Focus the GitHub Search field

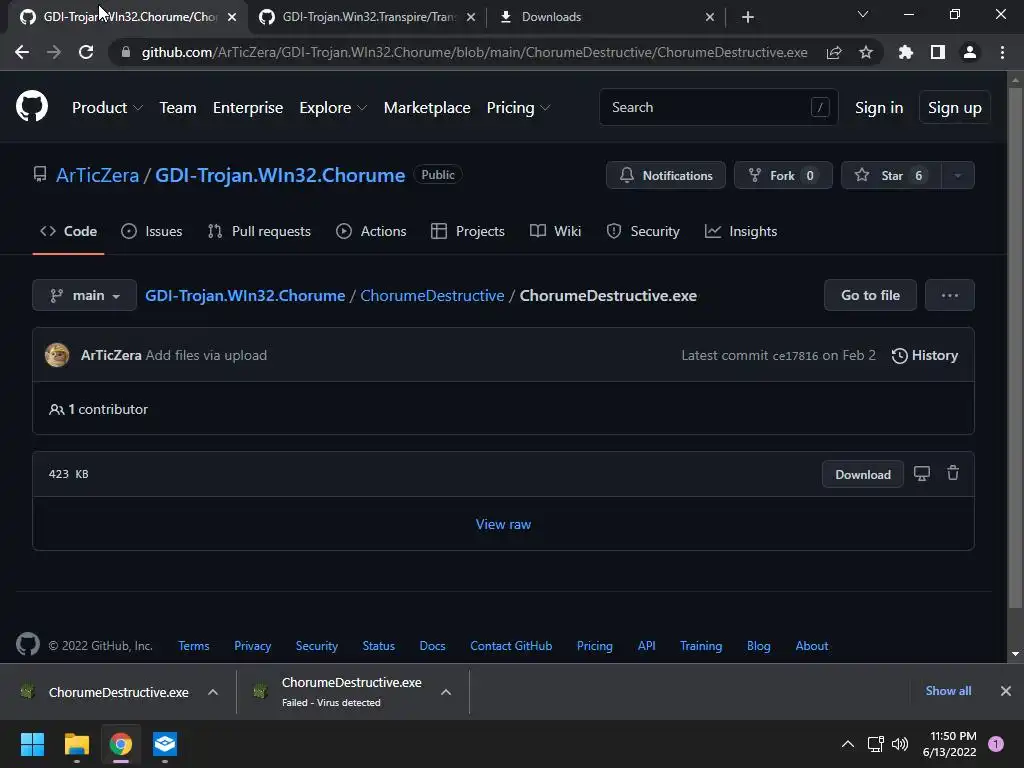tap(718, 107)
